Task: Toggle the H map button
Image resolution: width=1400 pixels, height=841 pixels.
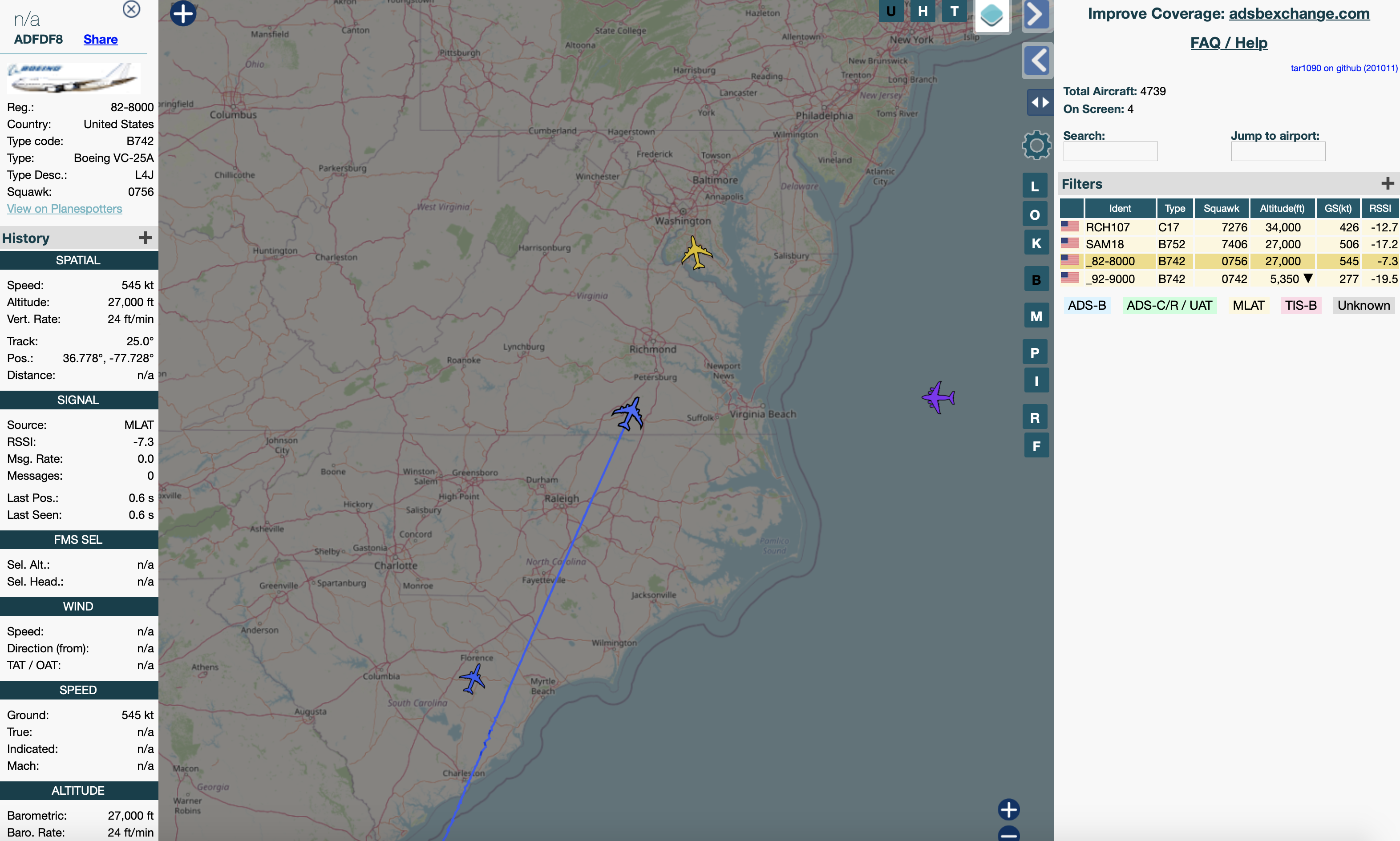Action: point(923,11)
